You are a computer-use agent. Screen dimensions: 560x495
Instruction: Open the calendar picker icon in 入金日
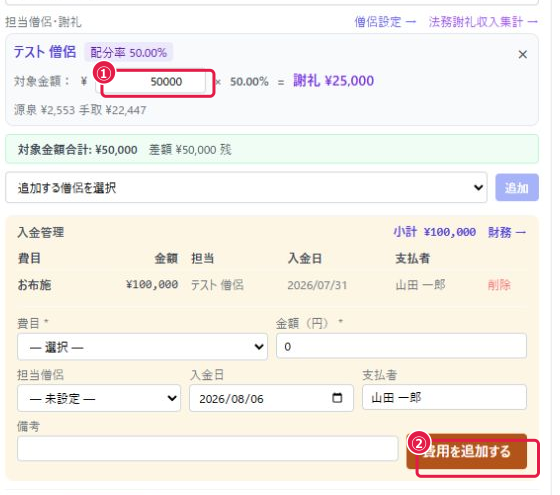[x=337, y=398]
